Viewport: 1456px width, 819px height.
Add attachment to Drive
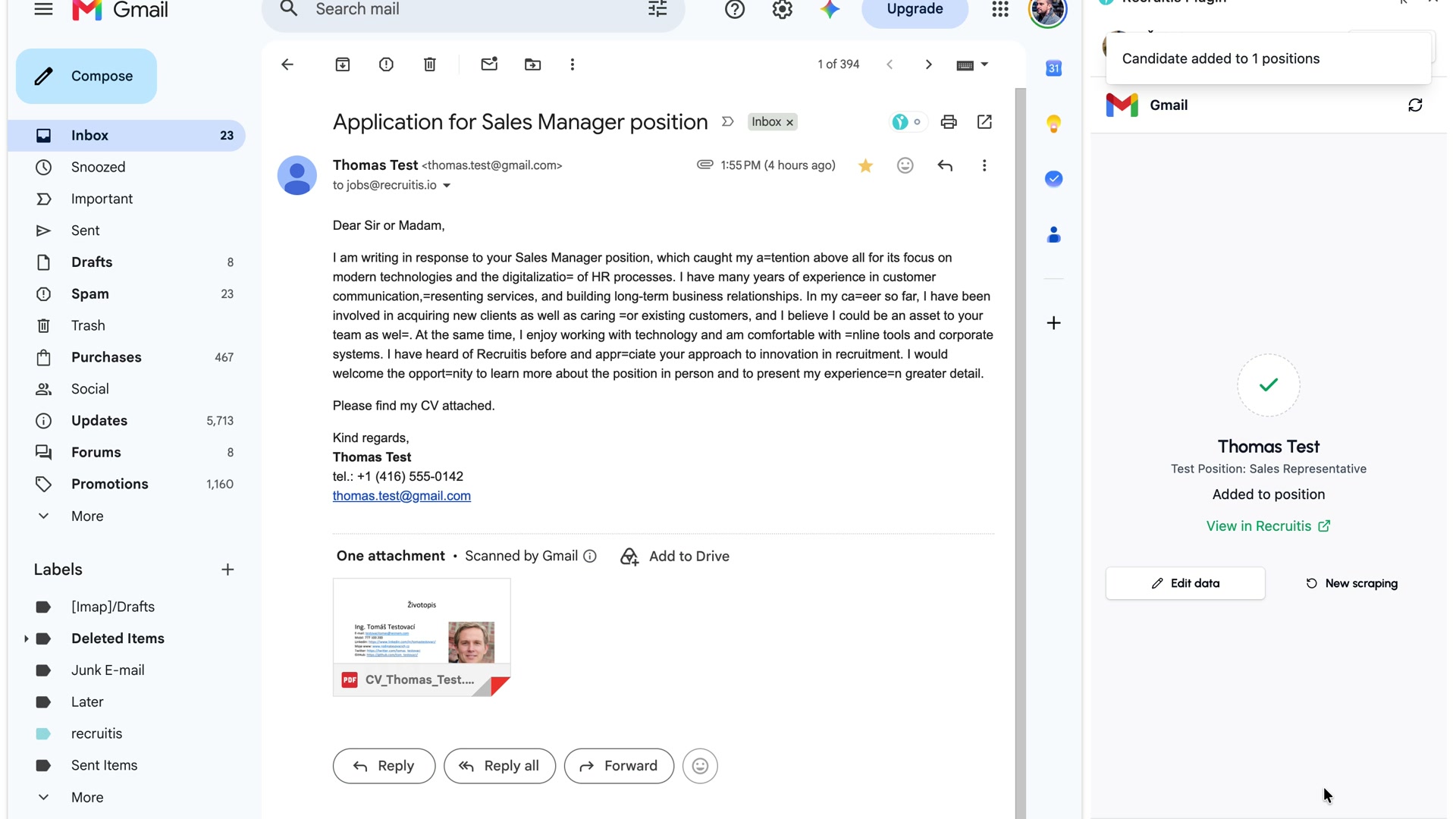point(675,557)
